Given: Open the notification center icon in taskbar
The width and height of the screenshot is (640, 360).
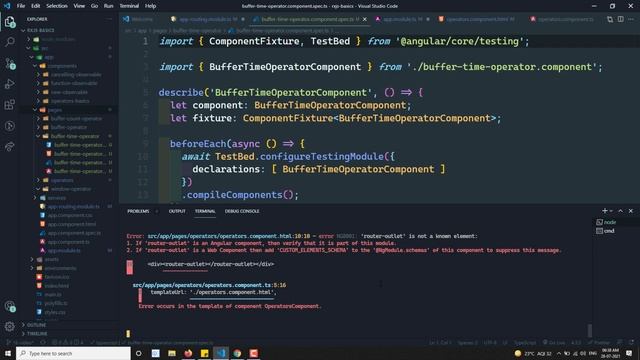Looking at the screenshot, I should point(629,353).
